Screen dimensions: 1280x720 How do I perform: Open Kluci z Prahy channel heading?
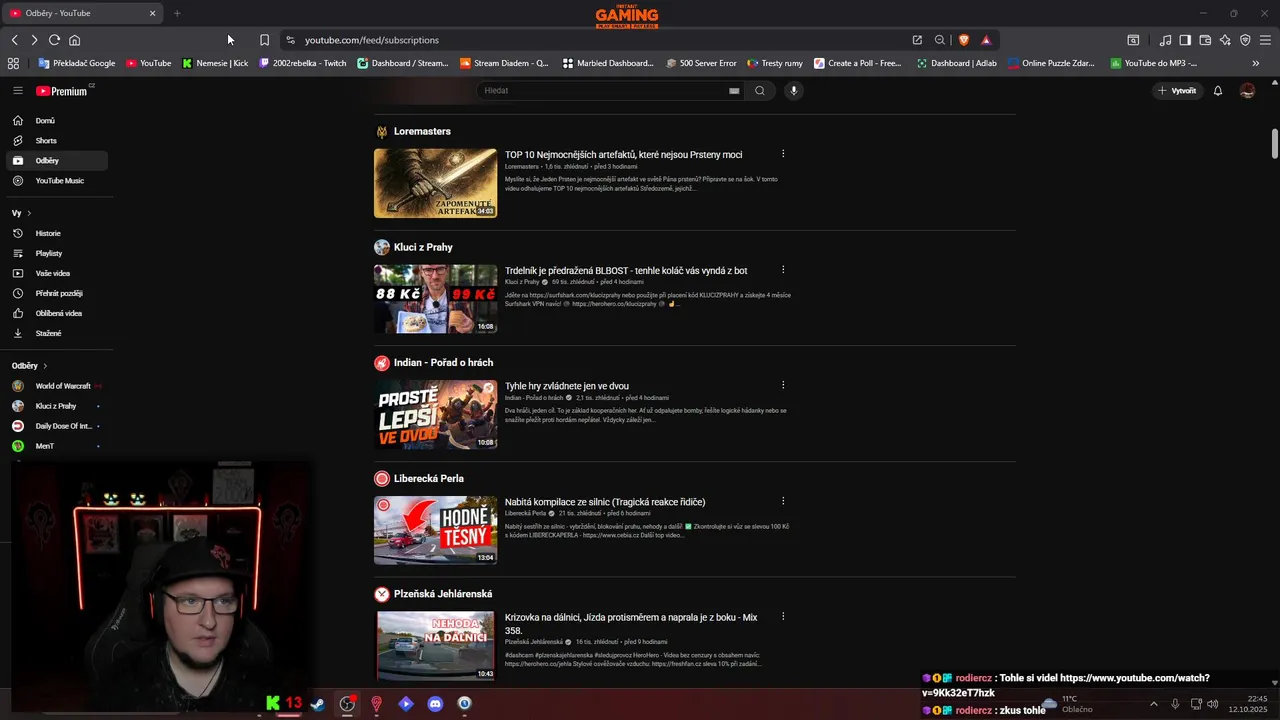(423, 247)
